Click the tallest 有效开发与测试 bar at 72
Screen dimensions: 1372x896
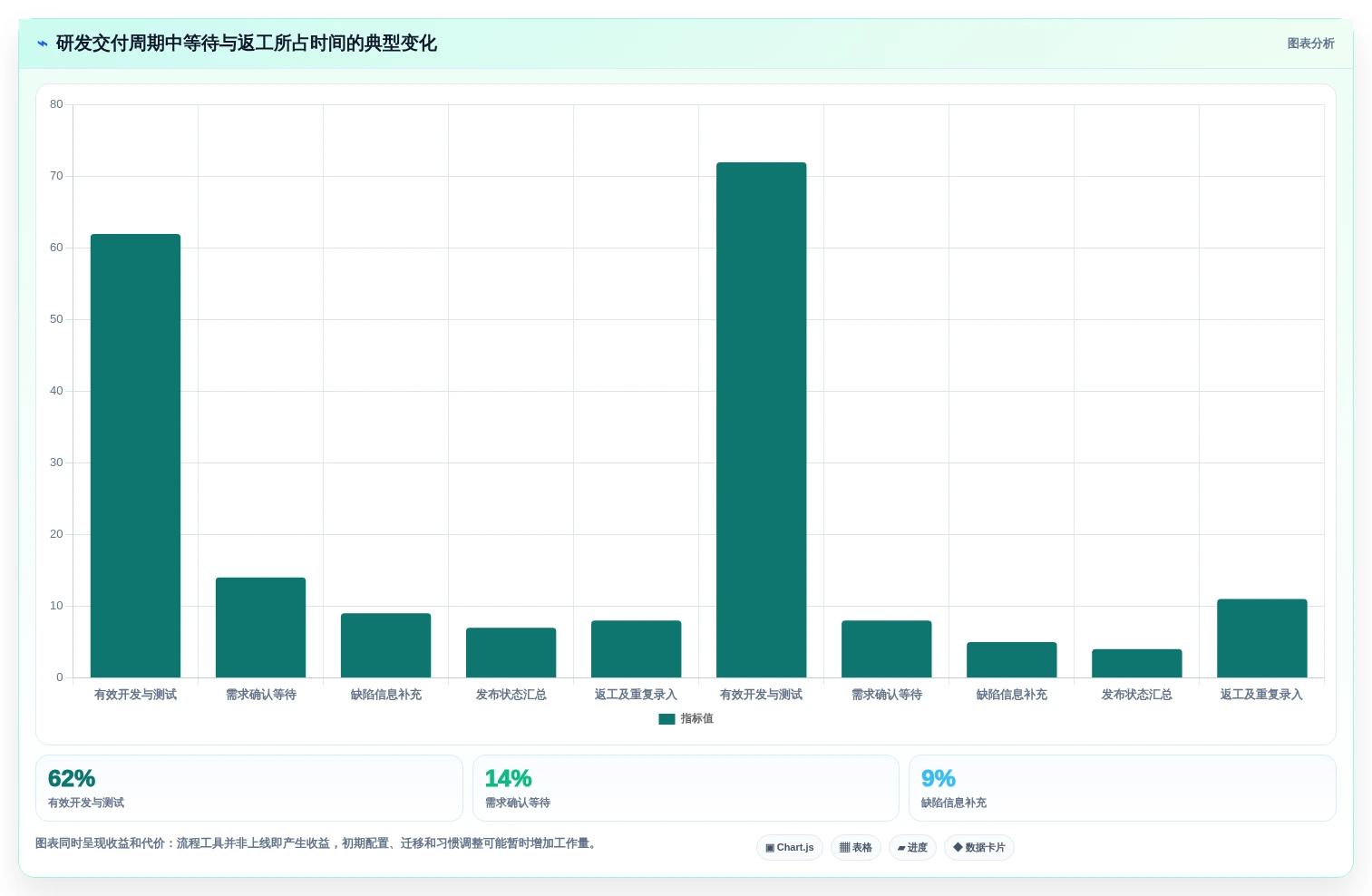[x=761, y=420]
